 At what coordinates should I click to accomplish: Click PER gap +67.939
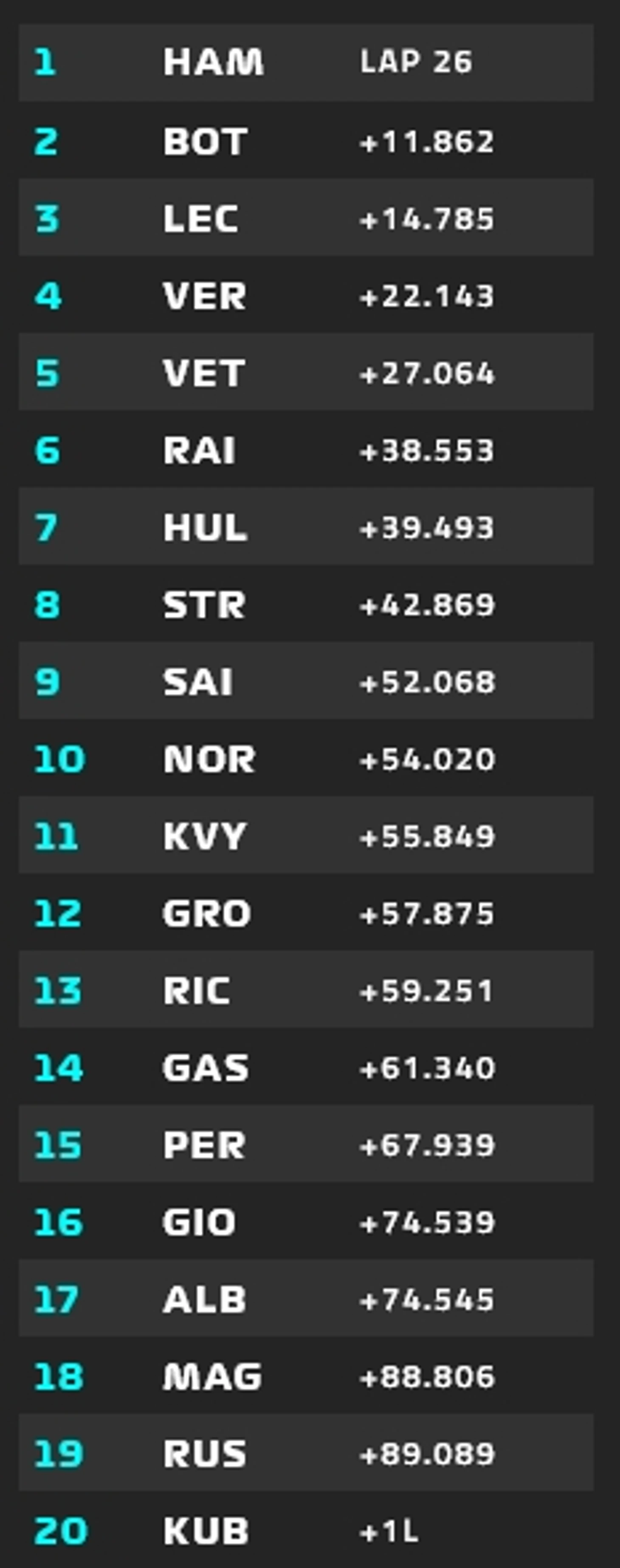click(427, 1145)
